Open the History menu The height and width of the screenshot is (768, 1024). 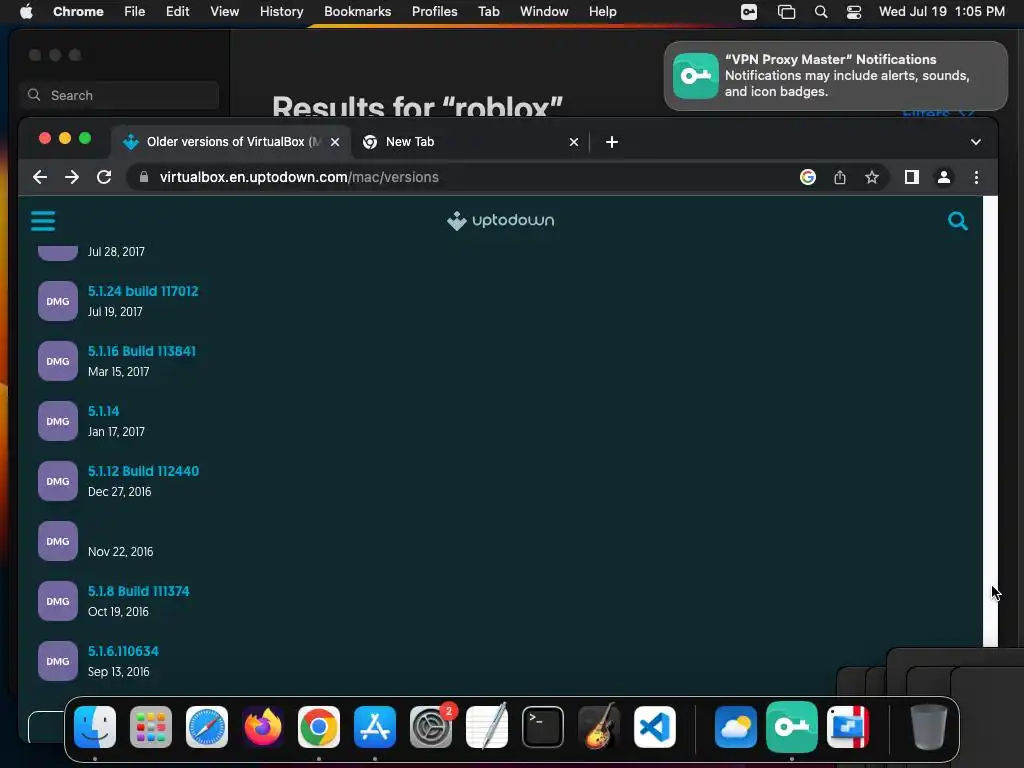pos(281,12)
